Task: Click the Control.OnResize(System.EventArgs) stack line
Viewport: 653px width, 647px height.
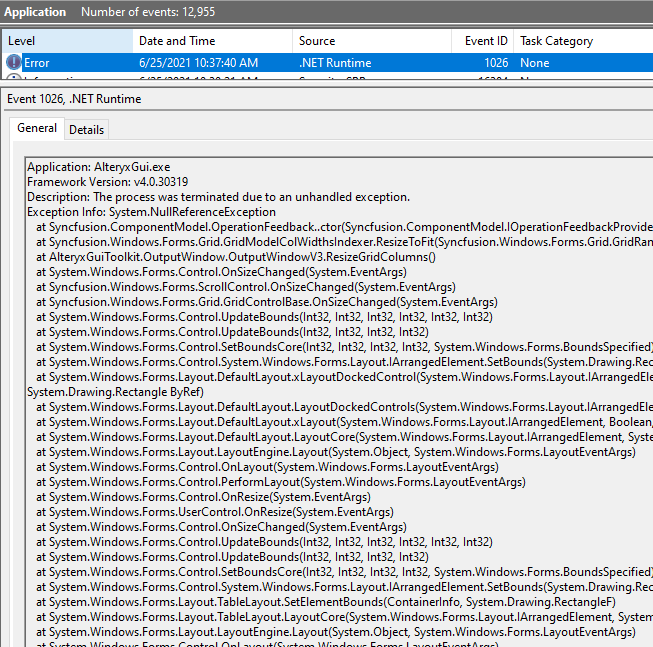Action: coord(203,497)
